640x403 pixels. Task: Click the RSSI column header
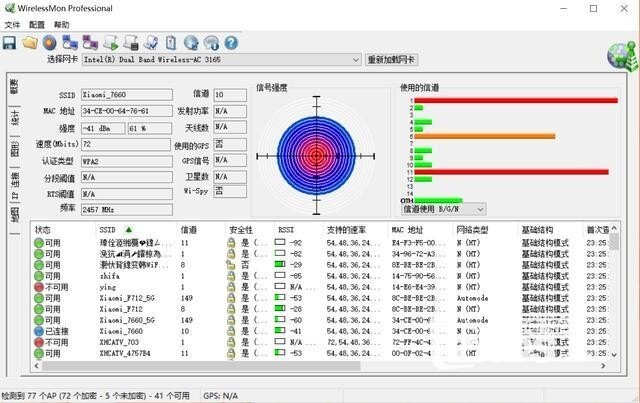coord(286,229)
